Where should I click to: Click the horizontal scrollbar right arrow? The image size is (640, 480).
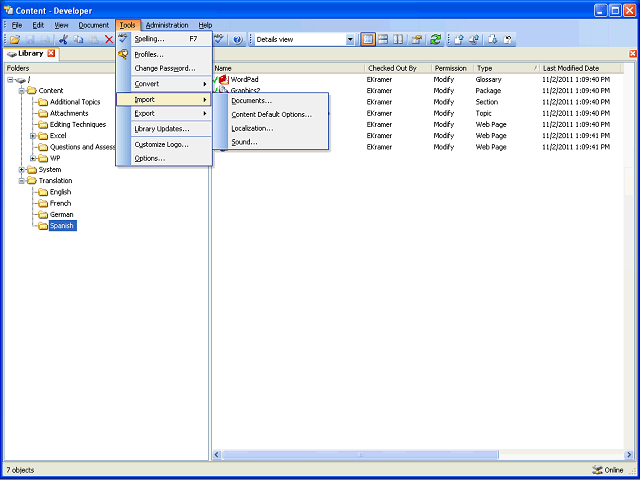(x=629, y=454)
